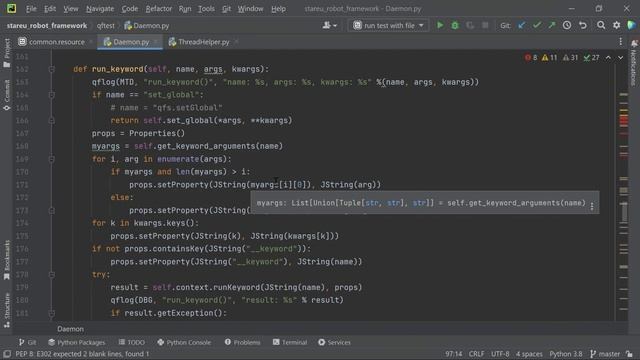Switch to ThreadHelper.py editor tab
This screenshot has width=640, height=360.
[203, 42]
